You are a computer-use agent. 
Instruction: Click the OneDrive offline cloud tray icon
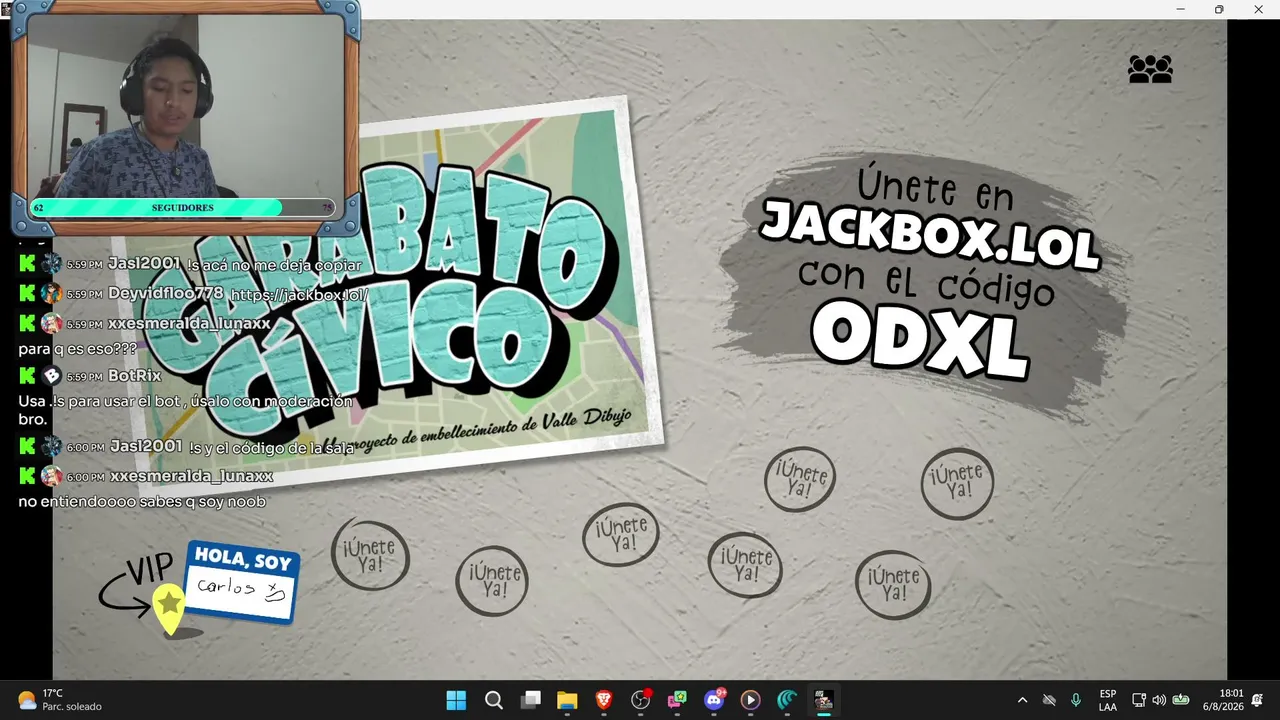[x=1049, y=700]
